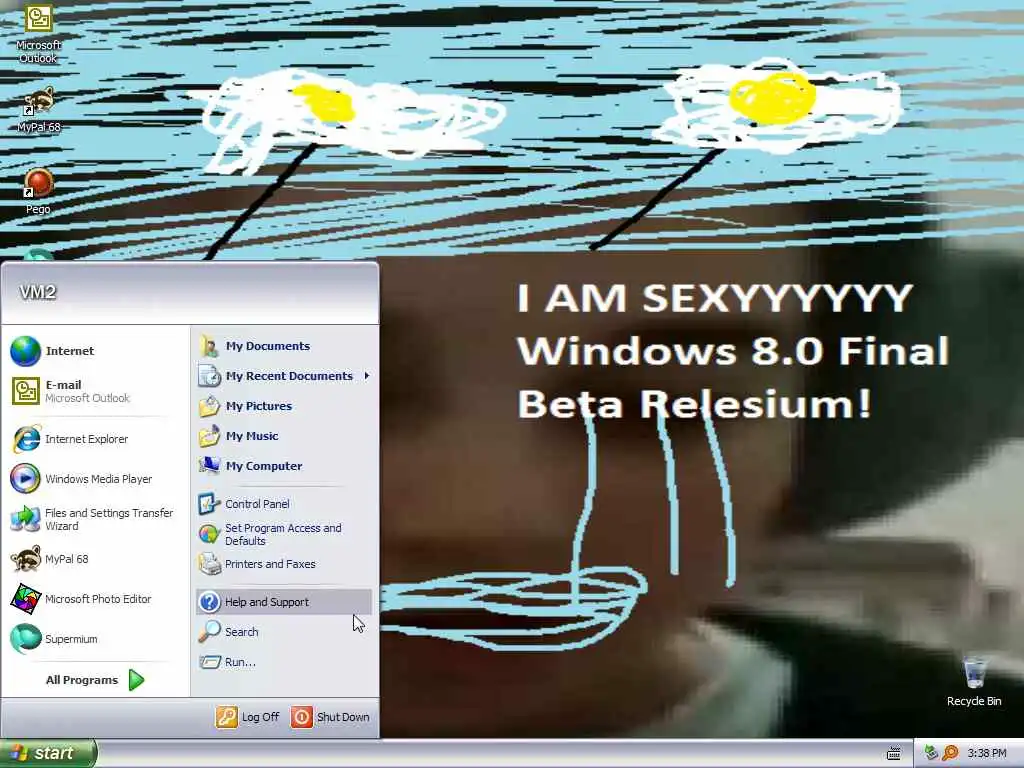The image size is (1024, 768).
Task: Open Help and Support
Action: coord(283,602)
